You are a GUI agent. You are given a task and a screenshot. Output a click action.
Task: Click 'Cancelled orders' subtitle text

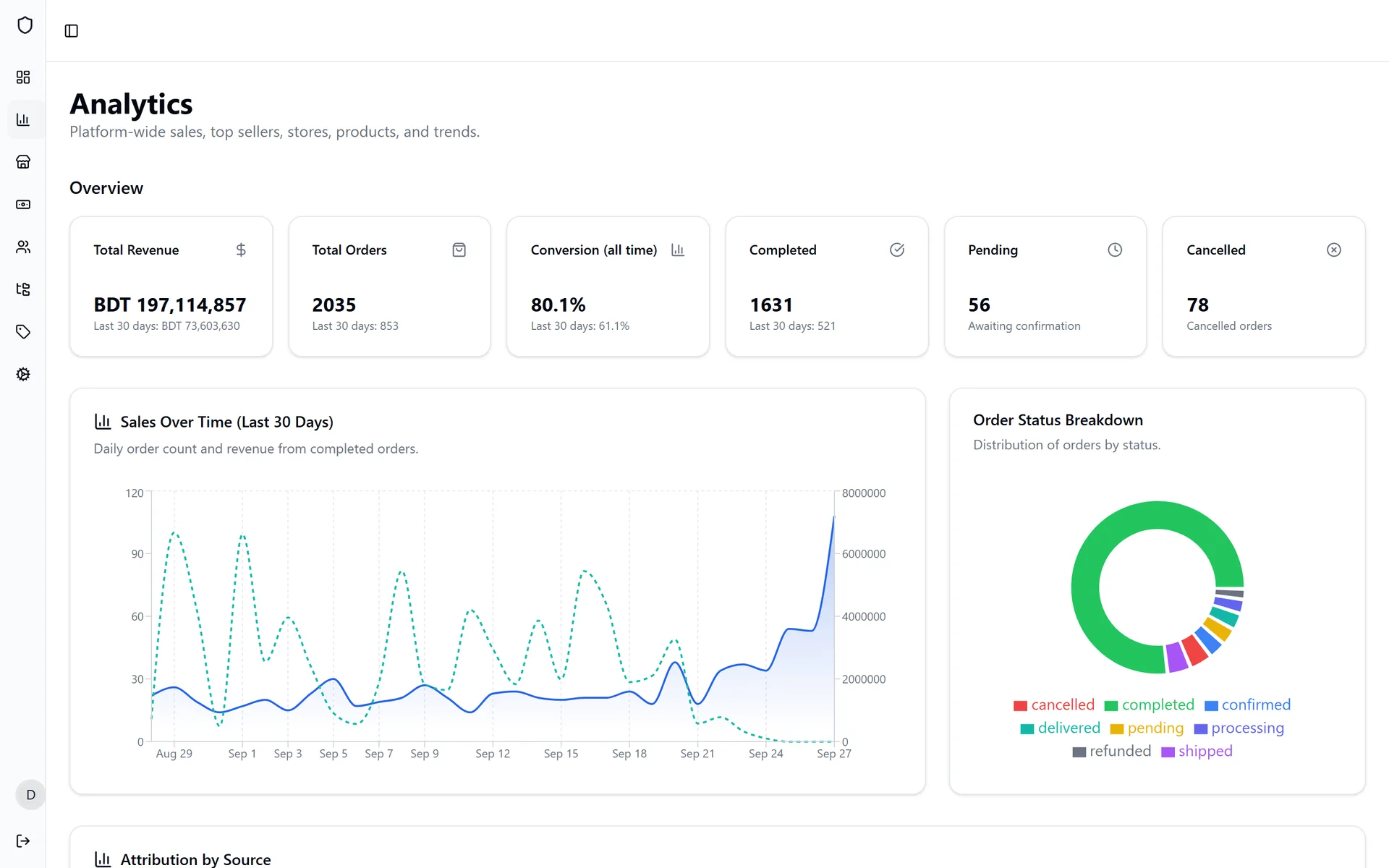point(1229,326)
